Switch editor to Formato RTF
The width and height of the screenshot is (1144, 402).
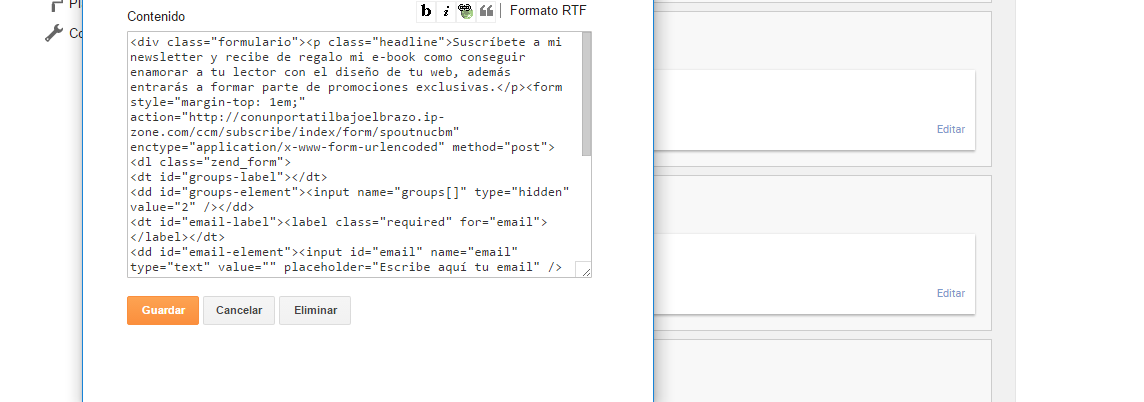(x=548, y=11)
